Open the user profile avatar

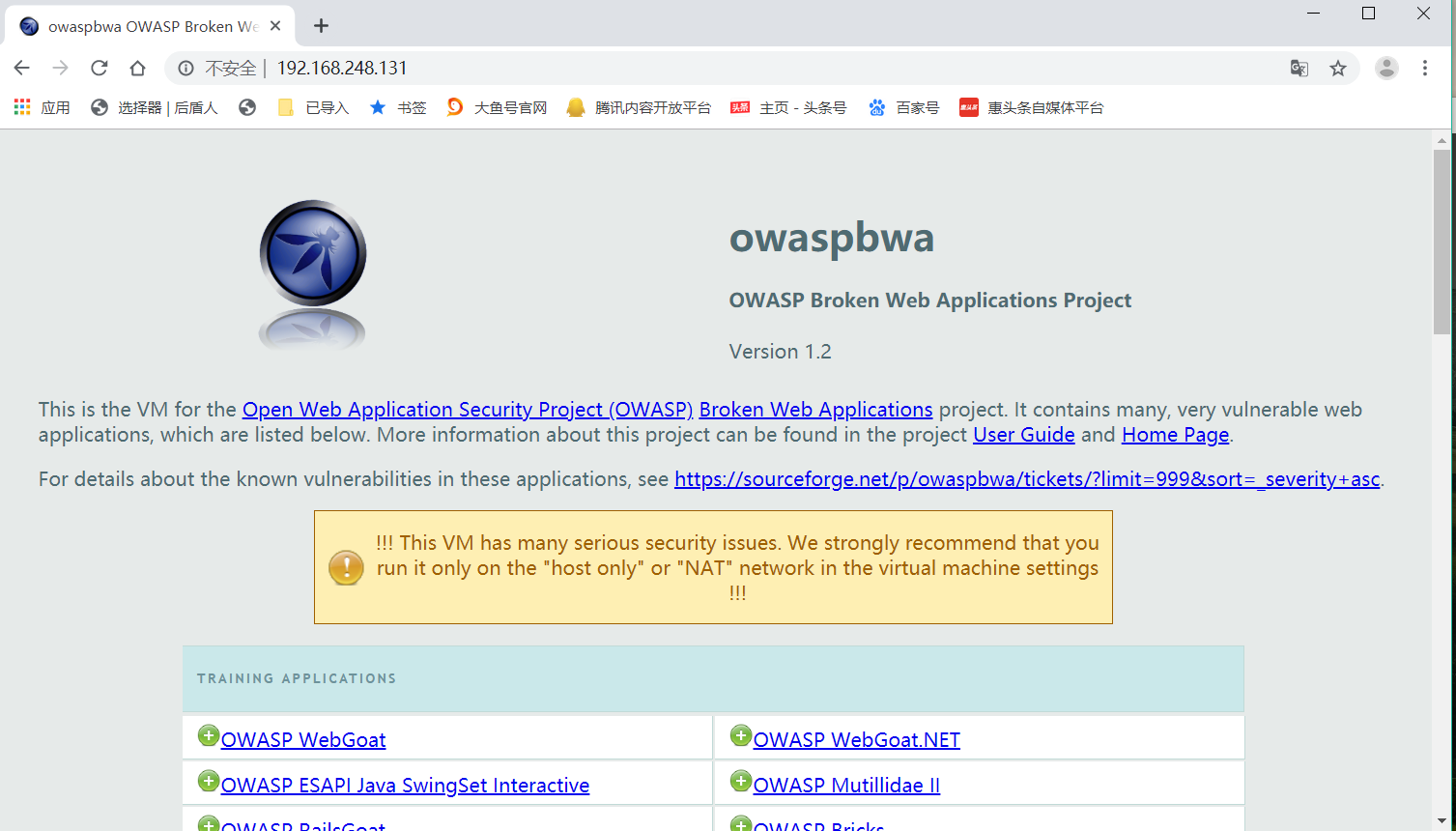(1386, 68)
